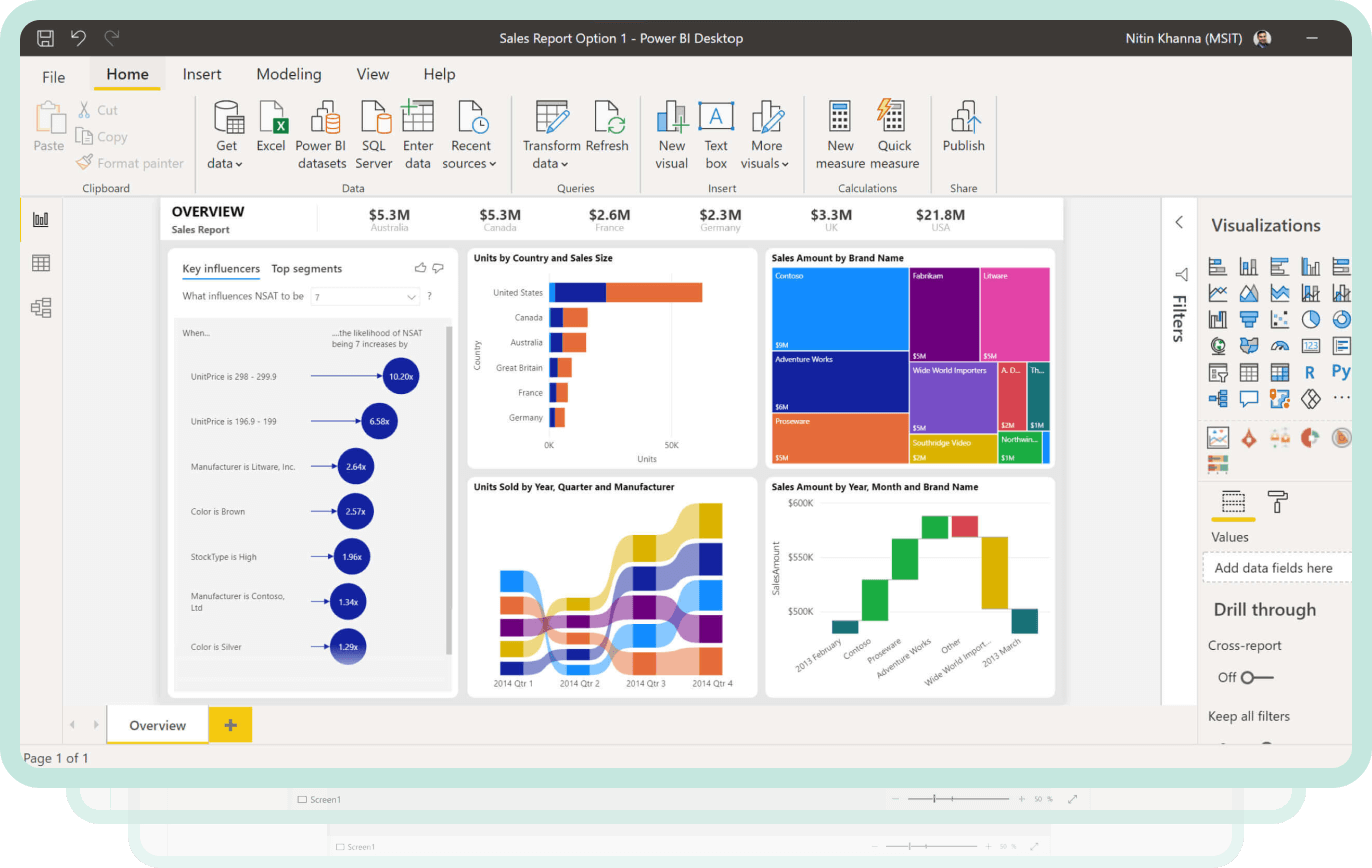The width and height of the screenshot is (1372, 868).
Task: Open the File menu
Action: pyautogui.click(x=54, y=77)
